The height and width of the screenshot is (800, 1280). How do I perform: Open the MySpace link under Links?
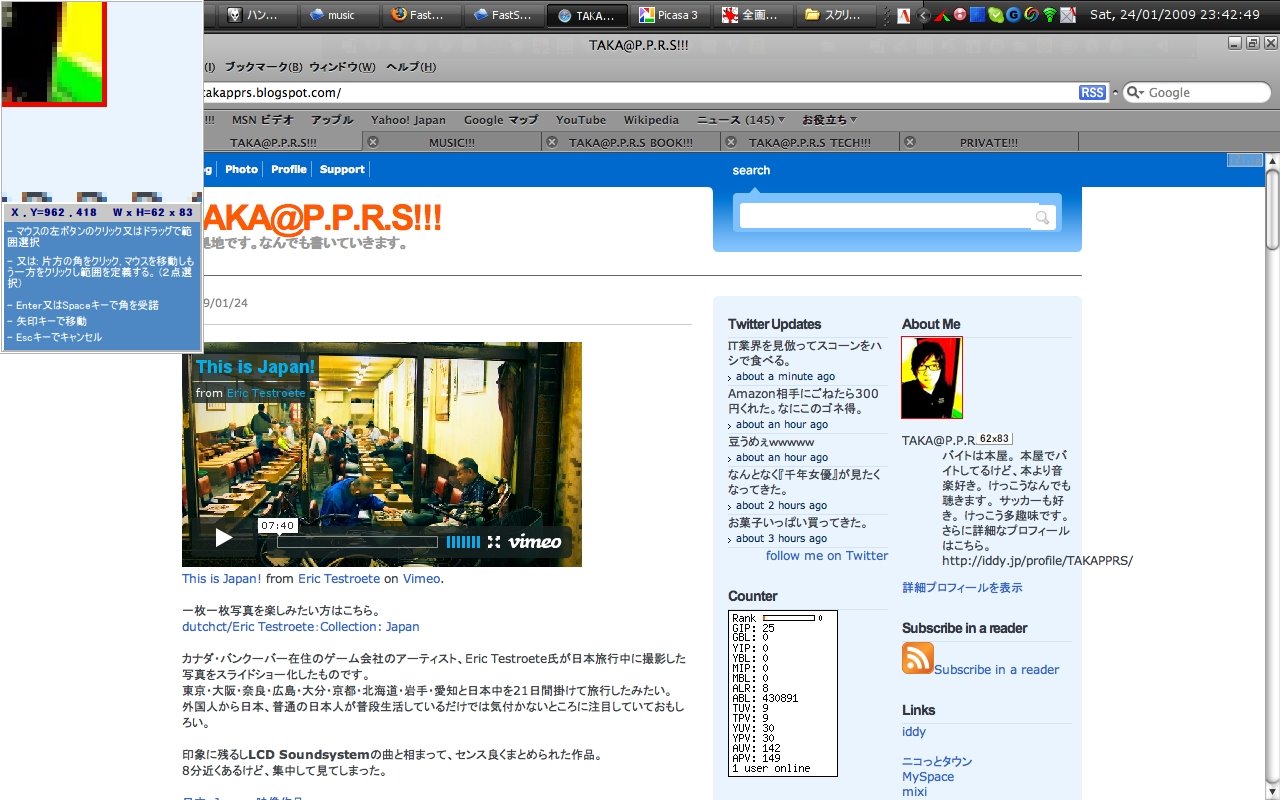pyautogui.click(x=928, y=776)
